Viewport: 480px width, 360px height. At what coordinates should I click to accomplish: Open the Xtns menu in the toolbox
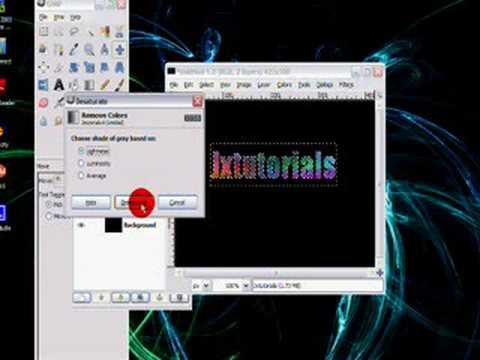pyautogui.click(x=59, y=17)
